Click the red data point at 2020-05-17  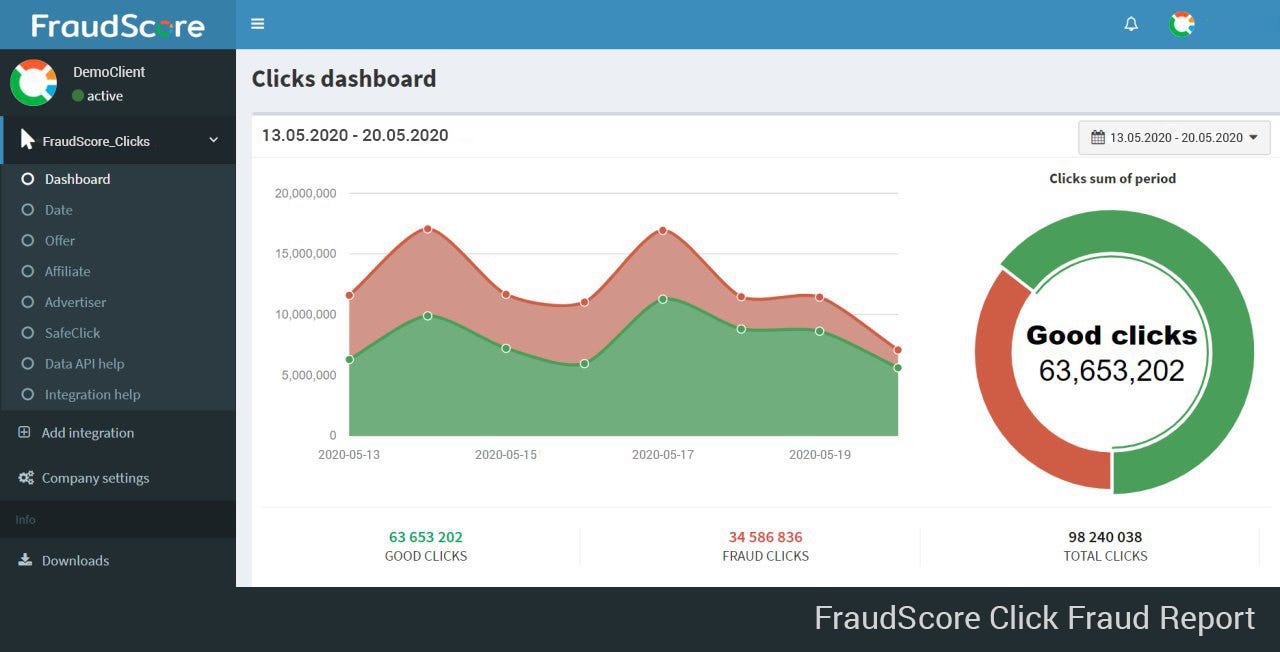tap(663, 230)
